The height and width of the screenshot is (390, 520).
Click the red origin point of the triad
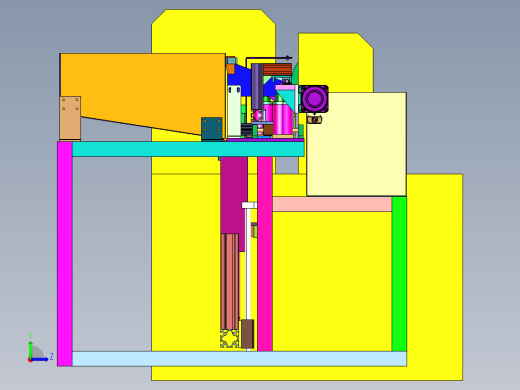(x=30, y=360)
